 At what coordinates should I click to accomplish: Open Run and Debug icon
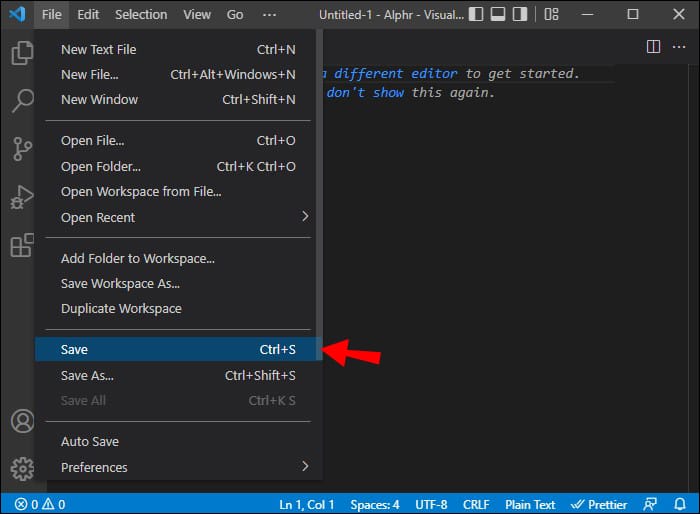(21, 197)
